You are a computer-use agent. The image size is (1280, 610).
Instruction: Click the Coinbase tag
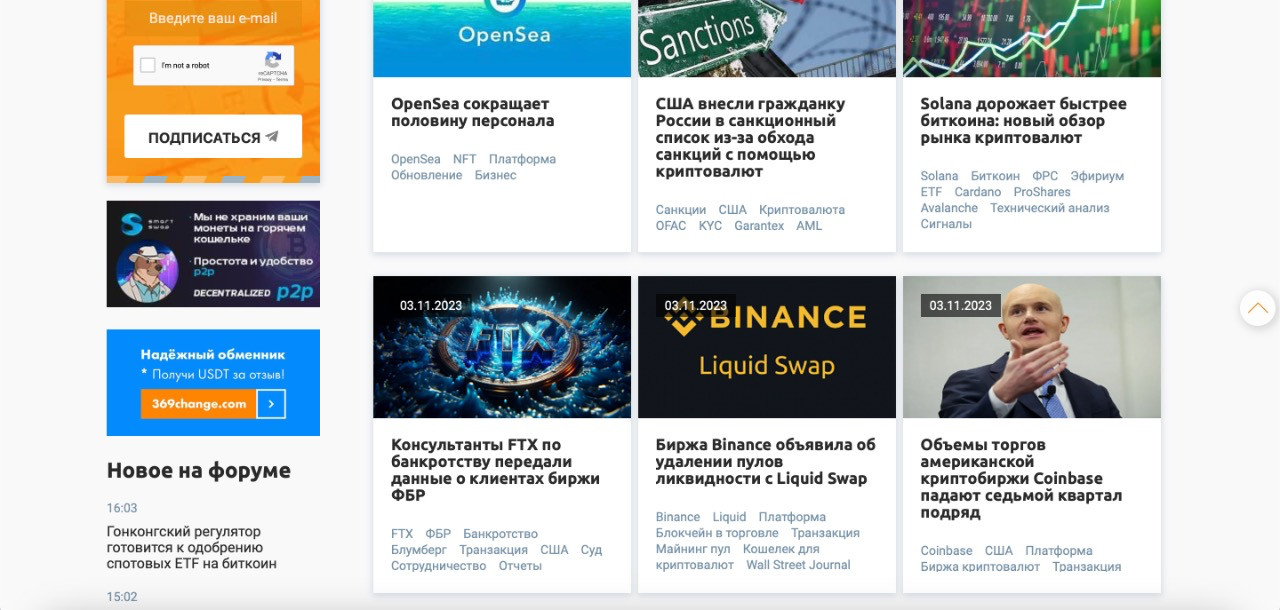coord(946,551)
